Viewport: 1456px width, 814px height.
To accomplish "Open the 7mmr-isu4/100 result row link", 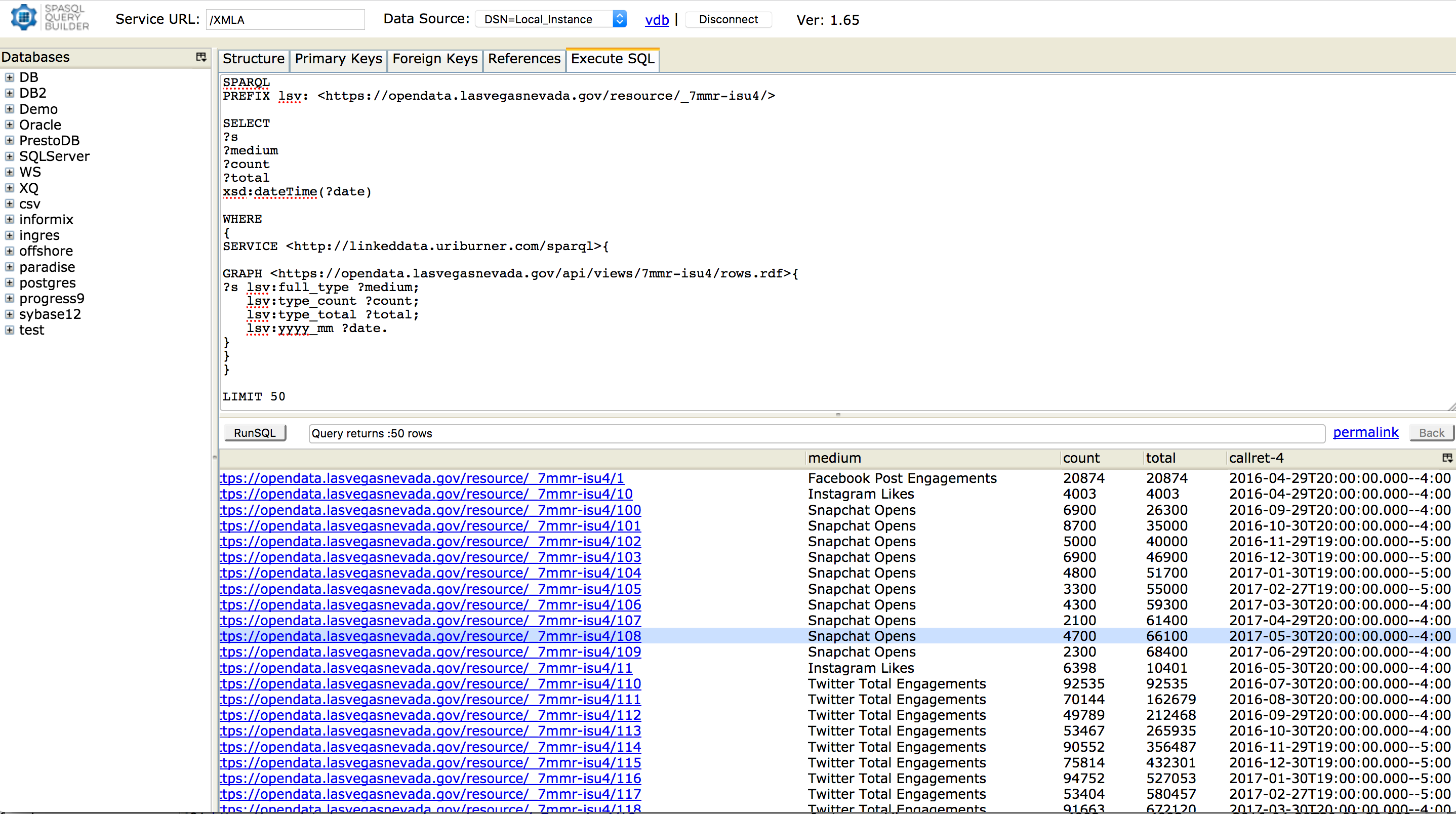I will tap(430, 509).
